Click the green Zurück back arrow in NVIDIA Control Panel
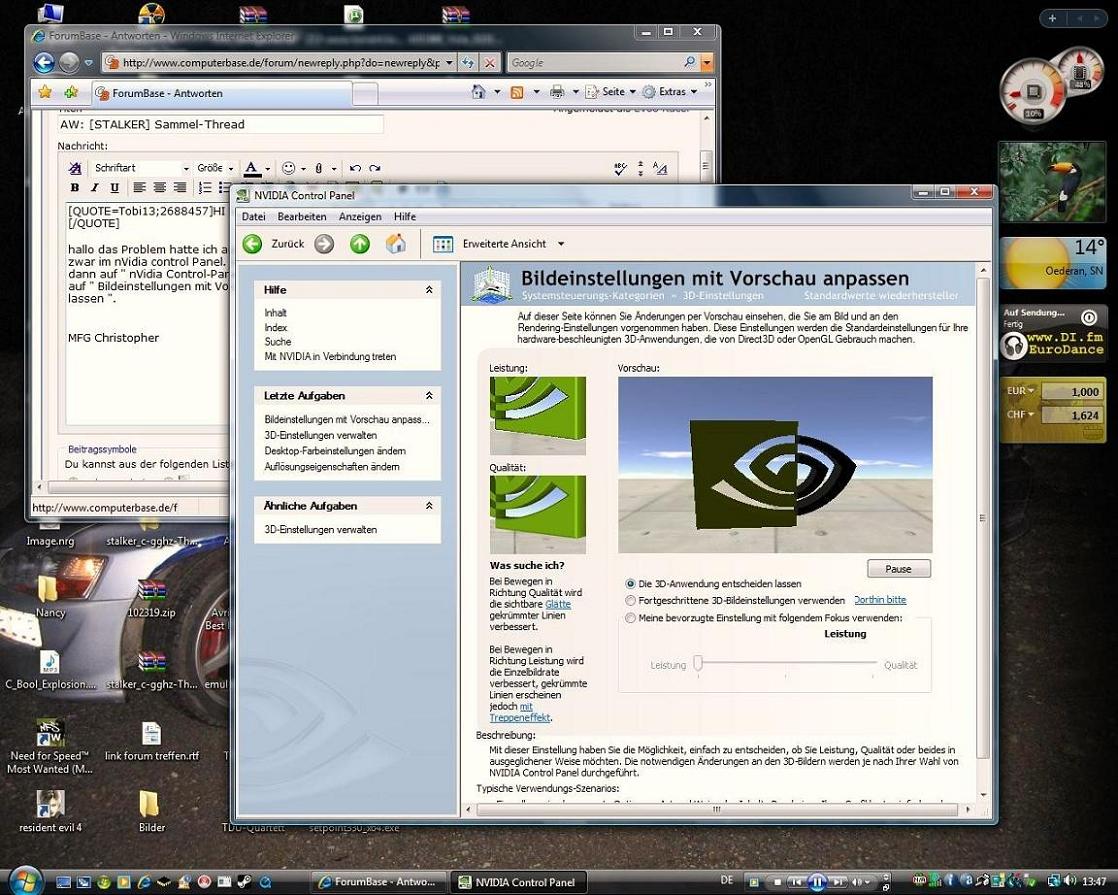 (x=252, y=244)
